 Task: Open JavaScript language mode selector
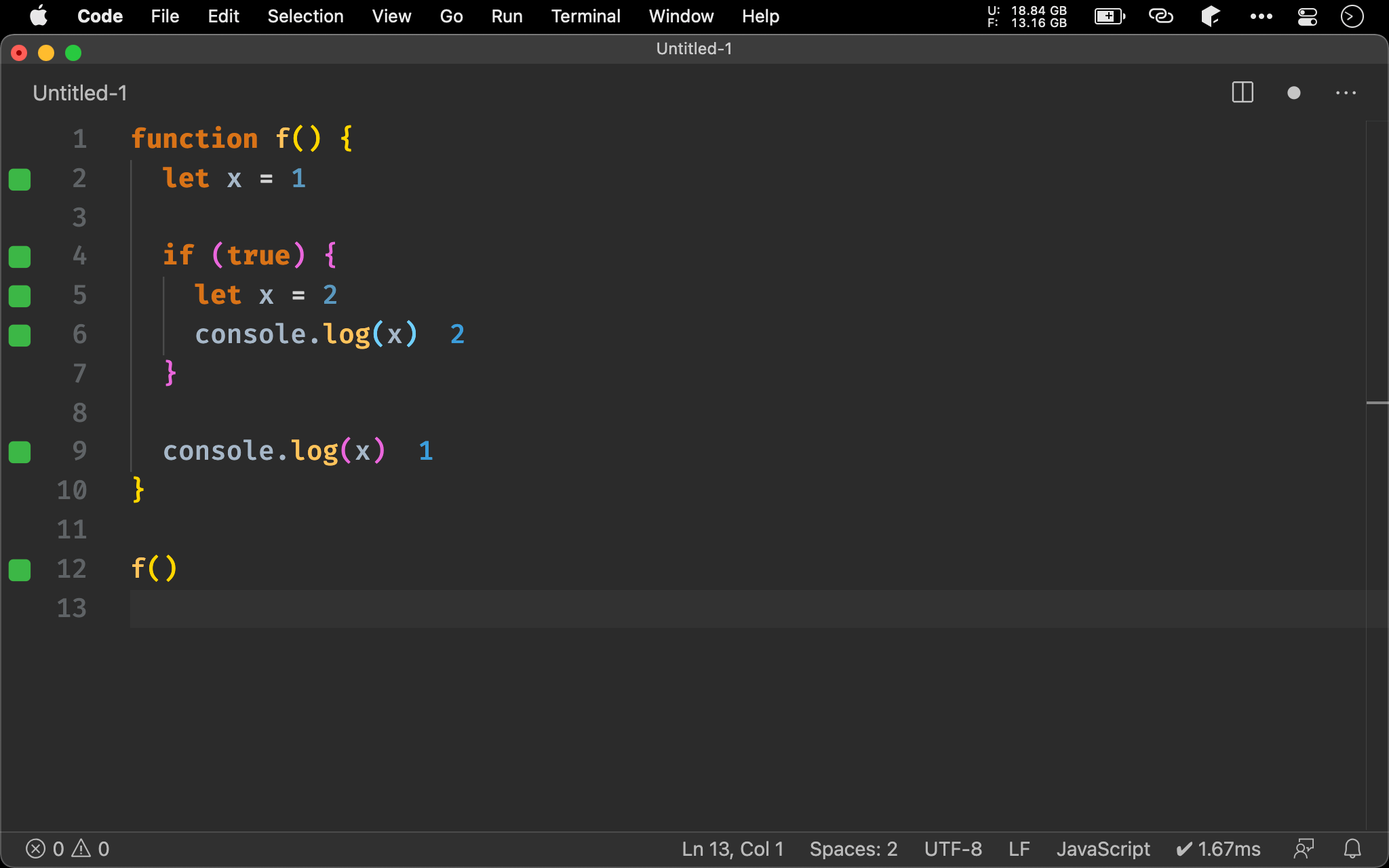[x=1103, y=848]
